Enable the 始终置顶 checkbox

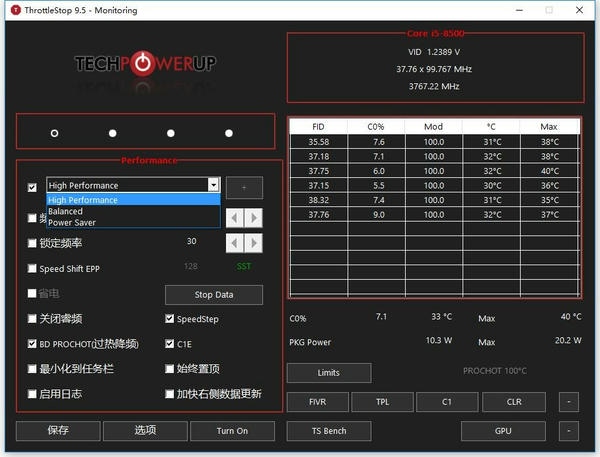tap(170, 369)
